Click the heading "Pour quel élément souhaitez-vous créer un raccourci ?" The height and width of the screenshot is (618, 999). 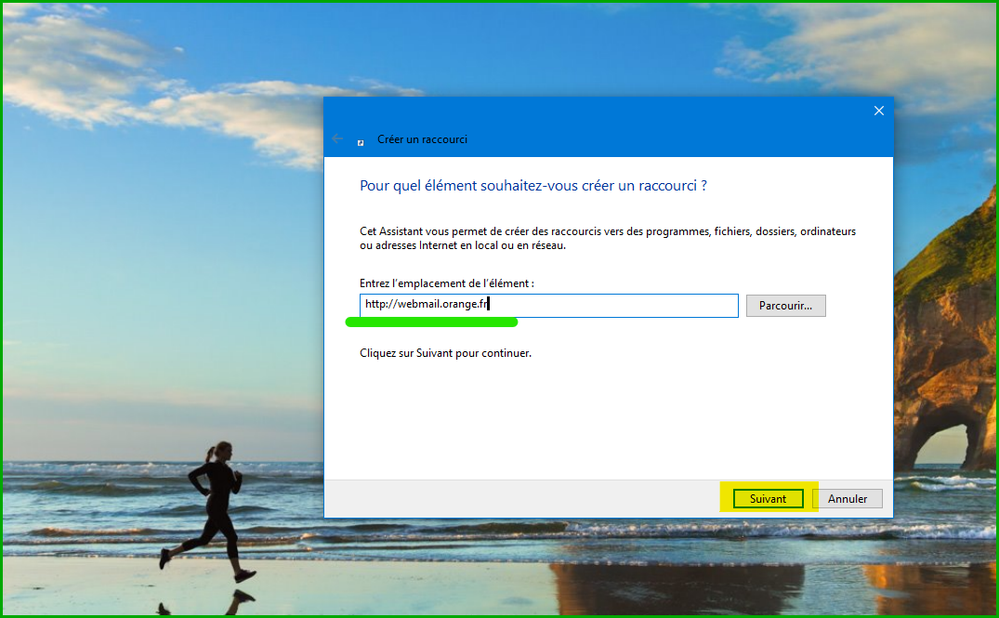pos(533,185)
